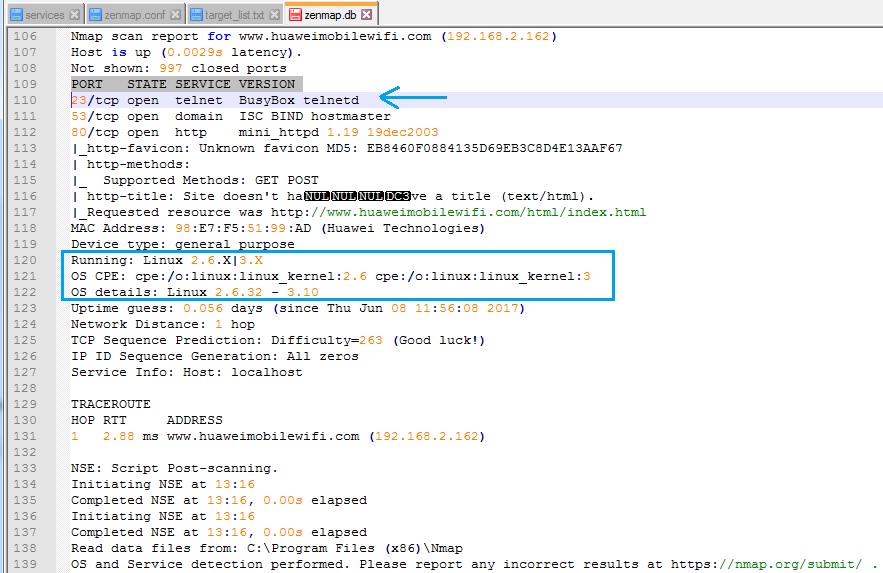Click 'IP ID Sequence Generation: All zeros'

pos(215,356)
